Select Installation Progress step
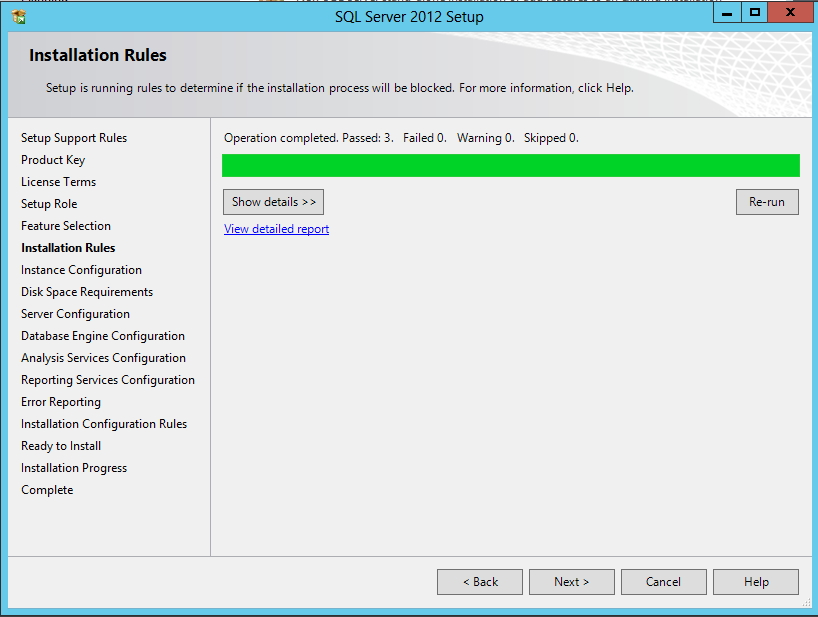The height and width of the screenshot is (617, 818). tap(74, 468)
